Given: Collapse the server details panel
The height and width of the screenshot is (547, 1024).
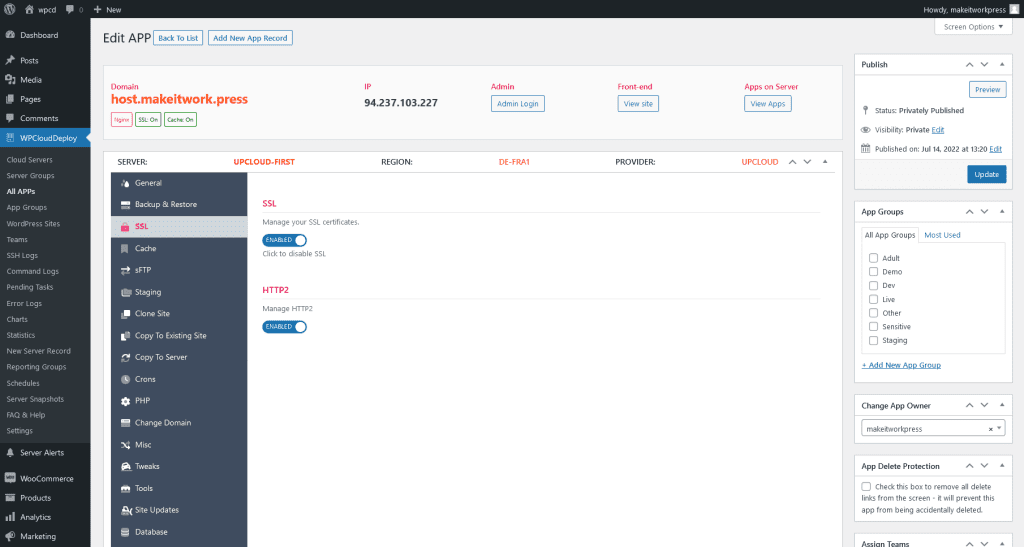Looking at the screenshot, I should (825, 162).
